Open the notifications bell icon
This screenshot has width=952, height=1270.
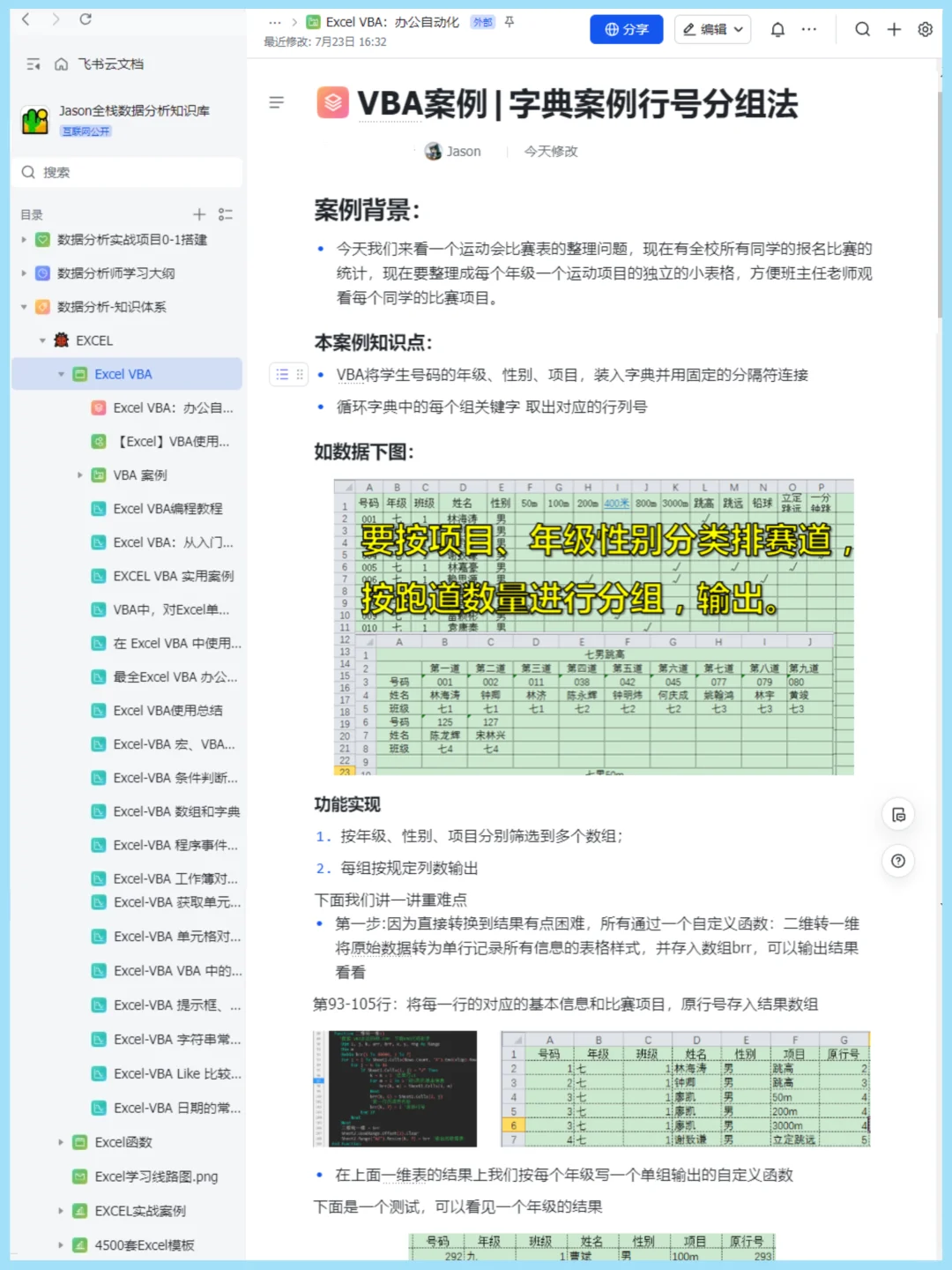point(777,29)
